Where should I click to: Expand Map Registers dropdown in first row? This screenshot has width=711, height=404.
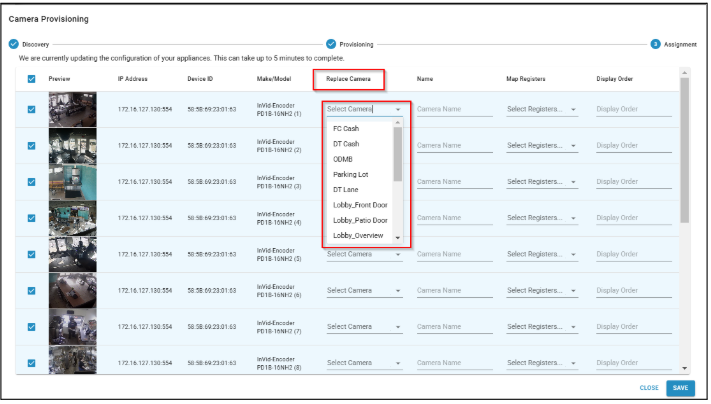pos(541,109)
